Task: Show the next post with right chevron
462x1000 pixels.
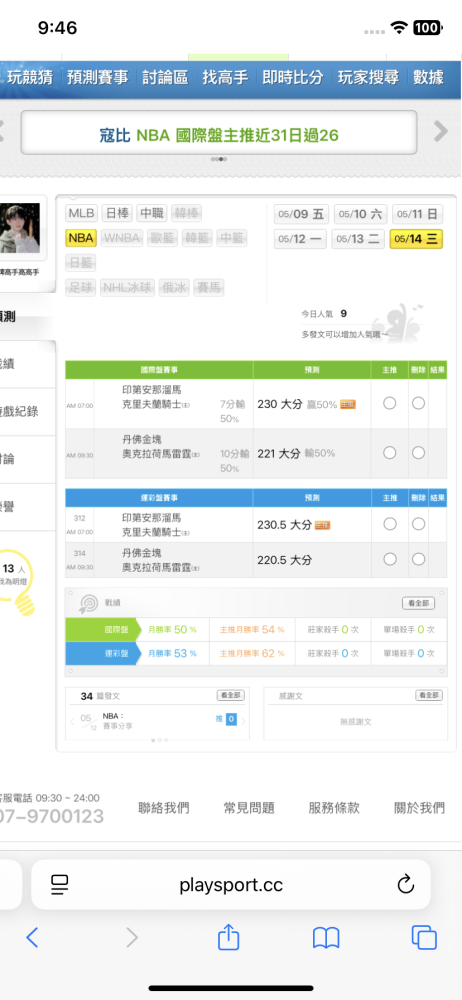Action: coord(243,721)
